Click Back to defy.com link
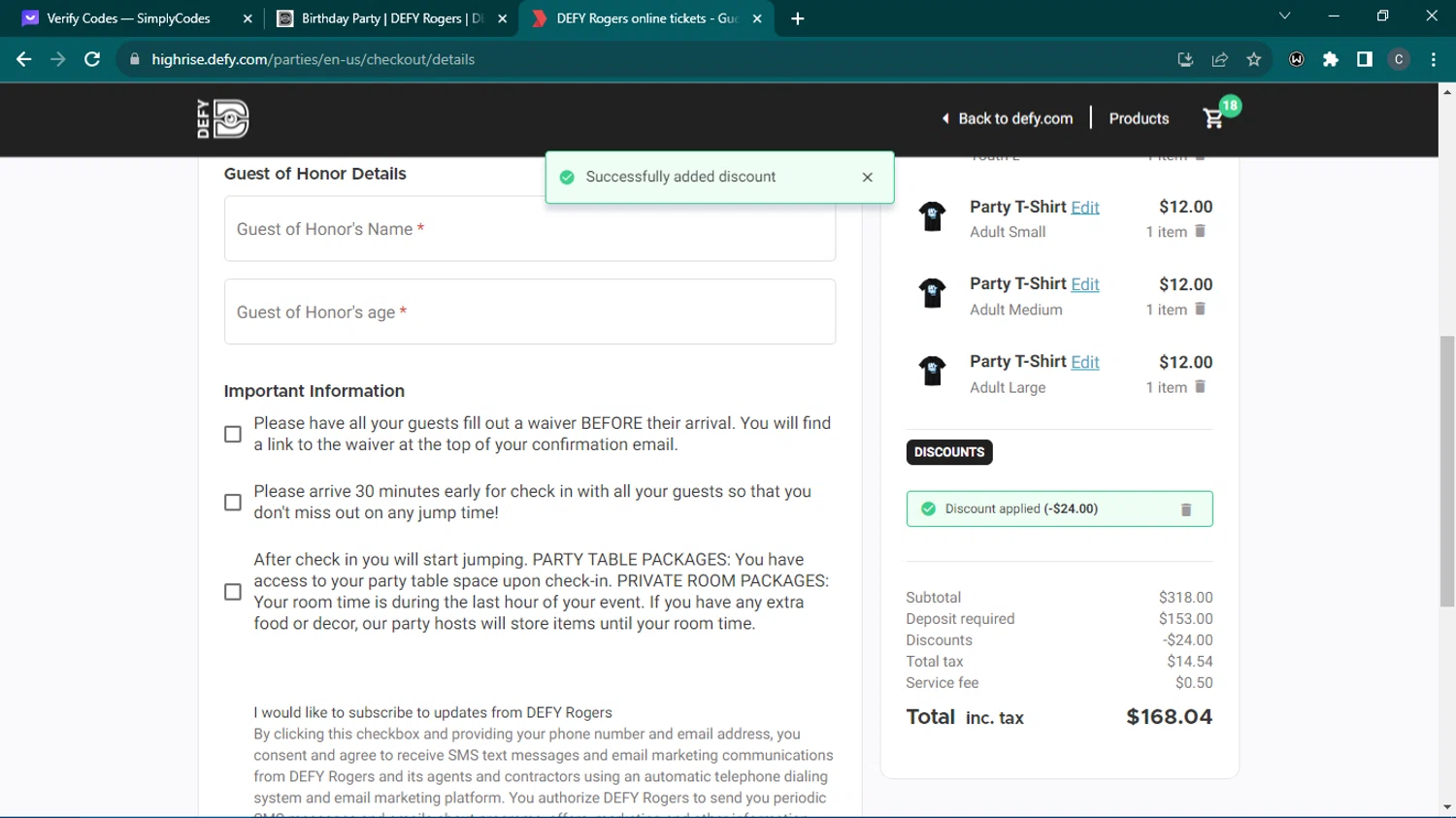Image resolution: width=1456 pixels, height=818 pixels. [x=1008, y=118]
